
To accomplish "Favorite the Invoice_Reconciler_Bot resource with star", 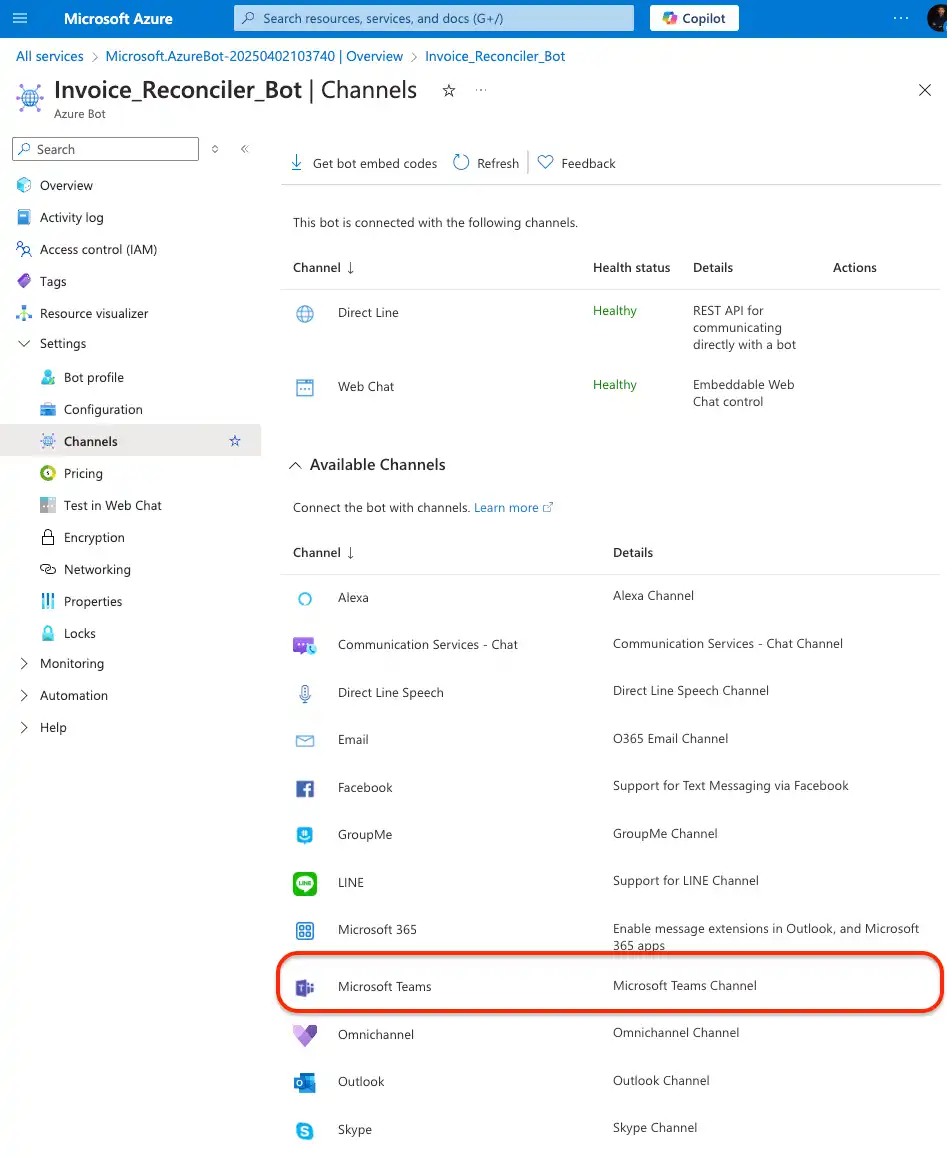I will (449, 90).
